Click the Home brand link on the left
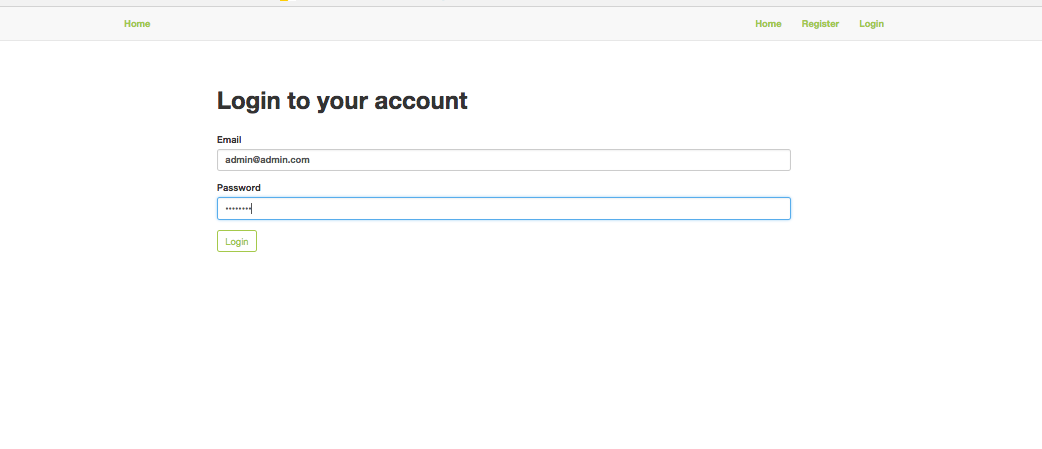 [137, 24]
